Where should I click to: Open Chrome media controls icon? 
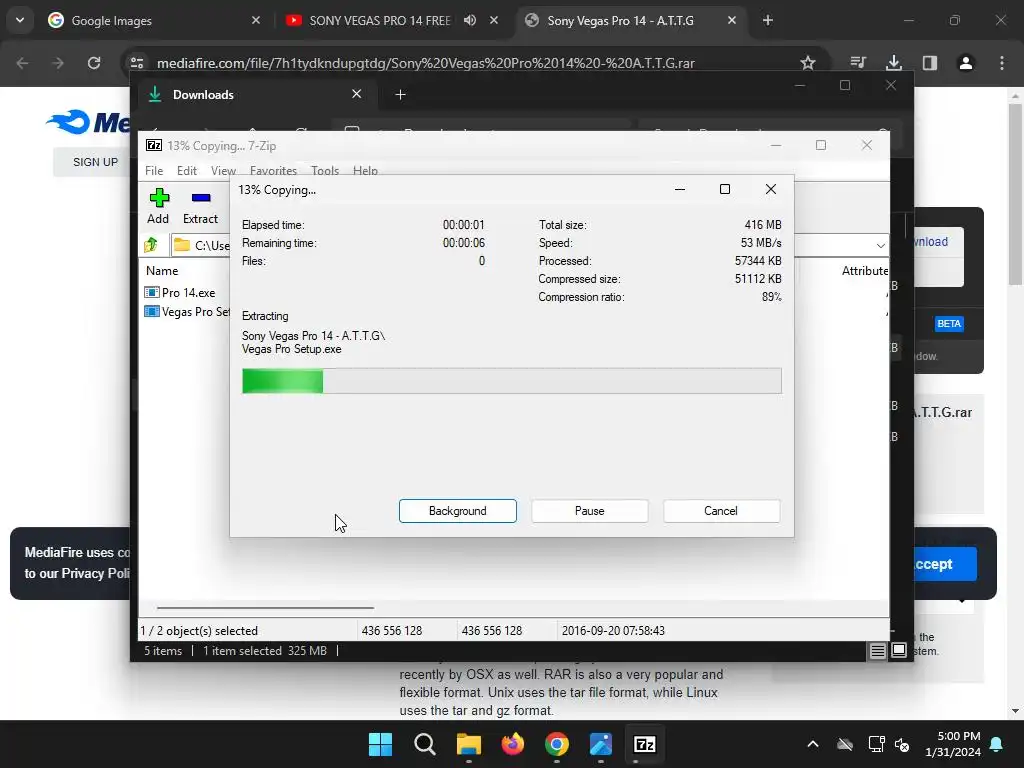click(858, 63)
